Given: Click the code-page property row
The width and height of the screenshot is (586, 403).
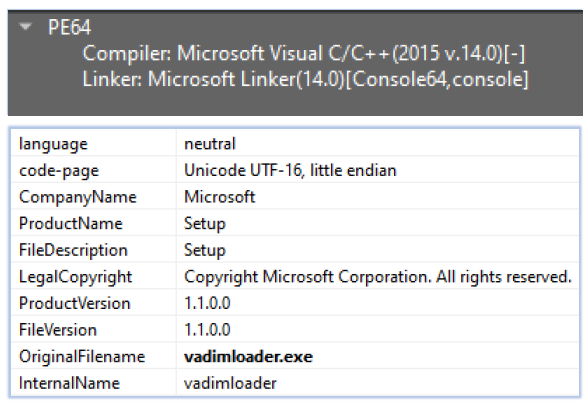Looking at the screenshot, I should click(295, 170).
